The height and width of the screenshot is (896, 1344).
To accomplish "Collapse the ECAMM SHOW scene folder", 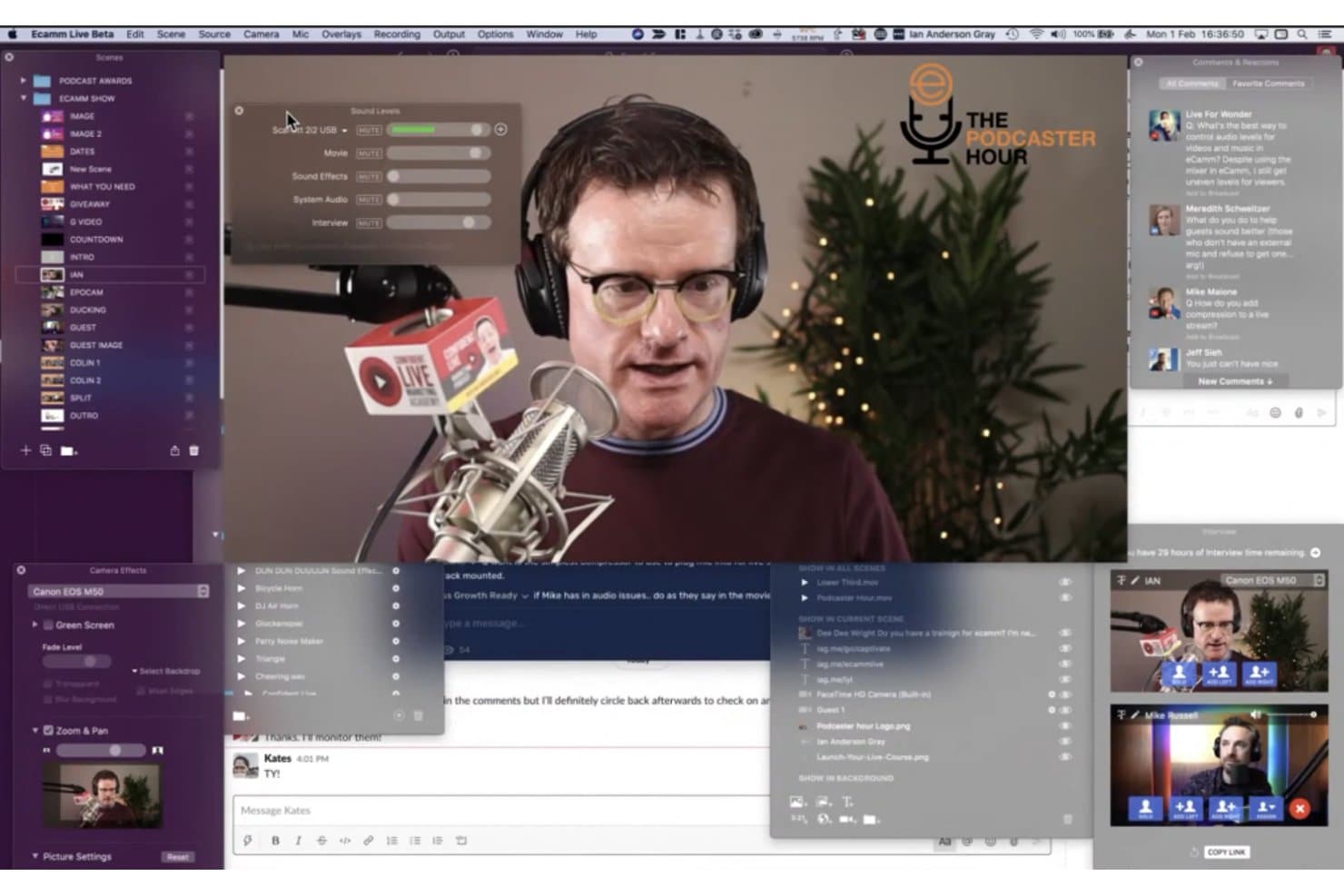I will pyautogui.click(x=24, y=98).
